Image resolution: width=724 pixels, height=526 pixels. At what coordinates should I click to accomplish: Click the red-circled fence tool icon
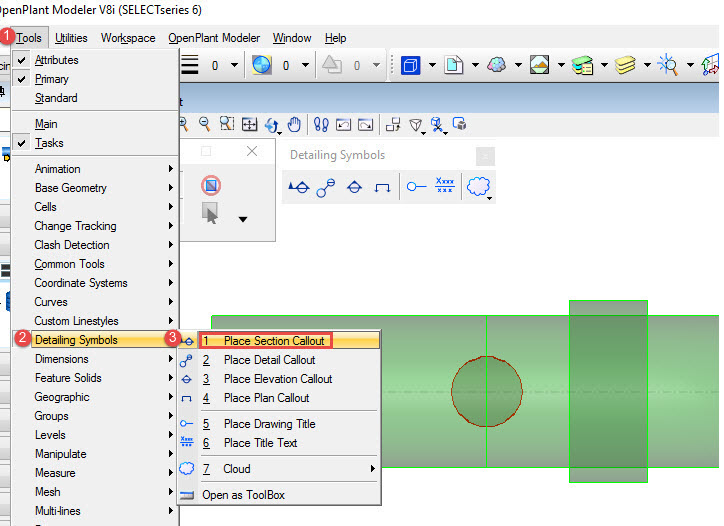(x=211, y=185)
